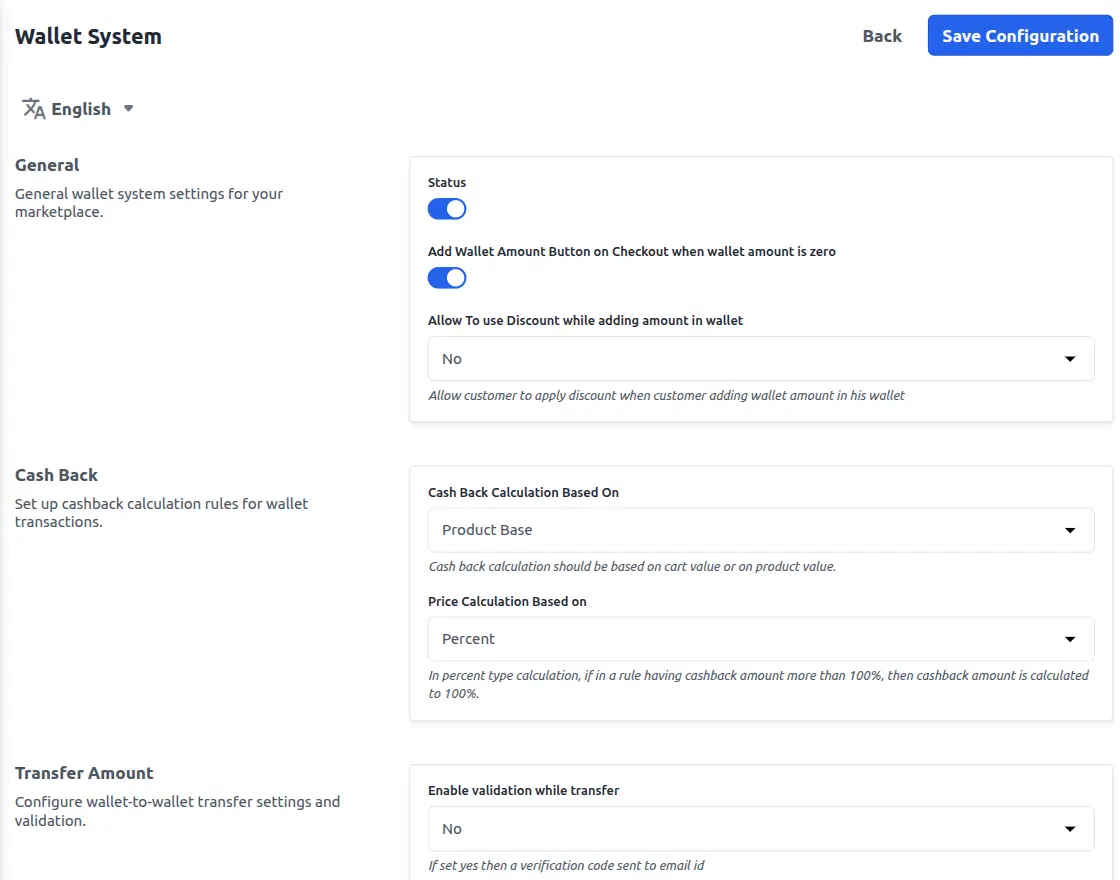Click the General section heading
The image size is (1120, 880).
tap(46, 164)
